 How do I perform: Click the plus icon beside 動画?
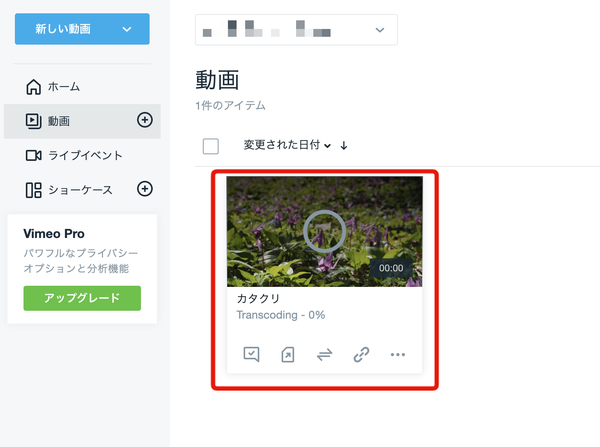pos(145,120)
